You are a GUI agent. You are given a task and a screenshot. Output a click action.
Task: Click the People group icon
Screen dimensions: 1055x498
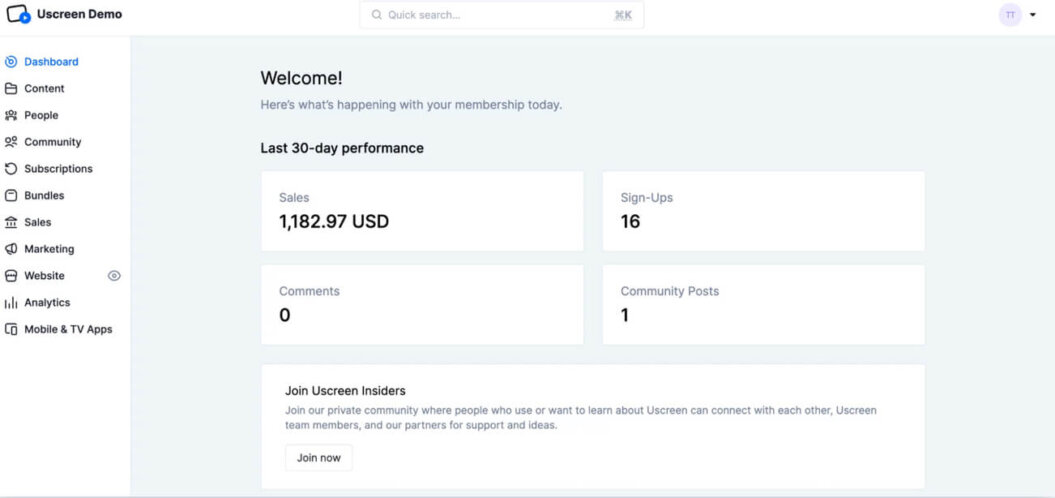click(x=11, y=116)
